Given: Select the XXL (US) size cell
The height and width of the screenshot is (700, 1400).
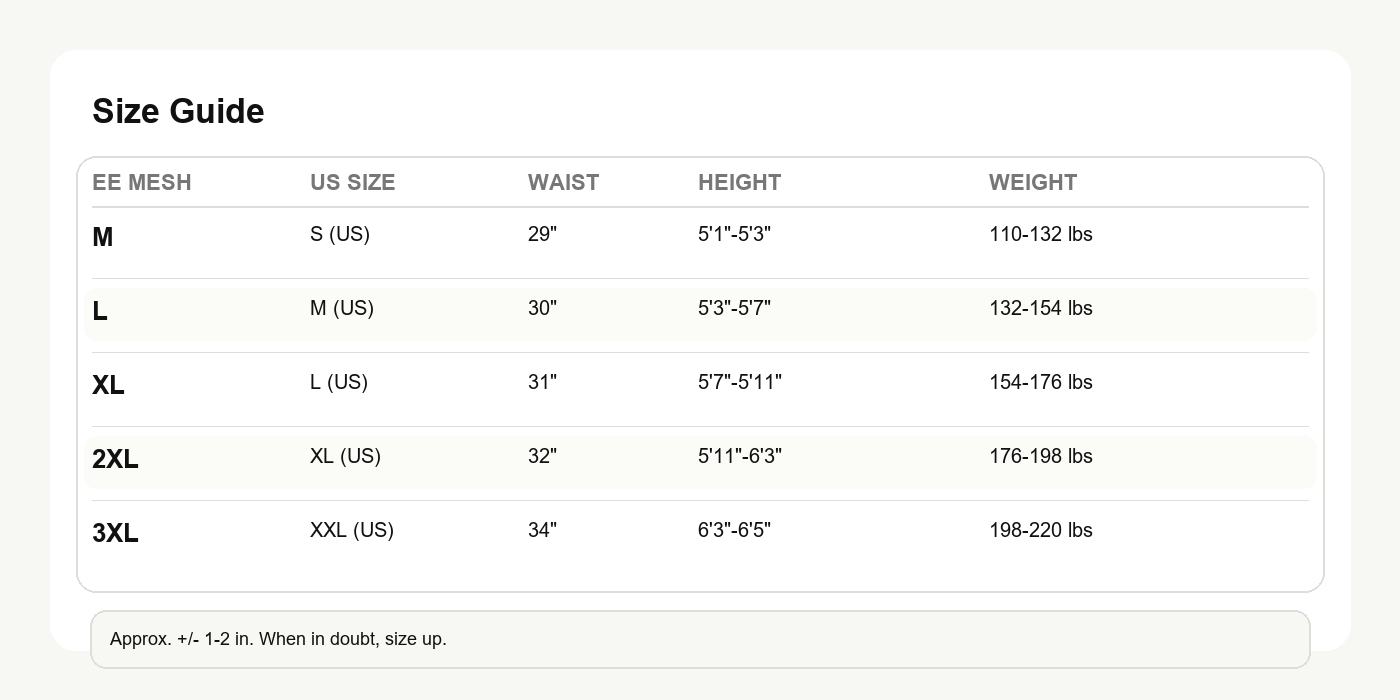Looking at the screenshot, I should (x=351, y=530).
